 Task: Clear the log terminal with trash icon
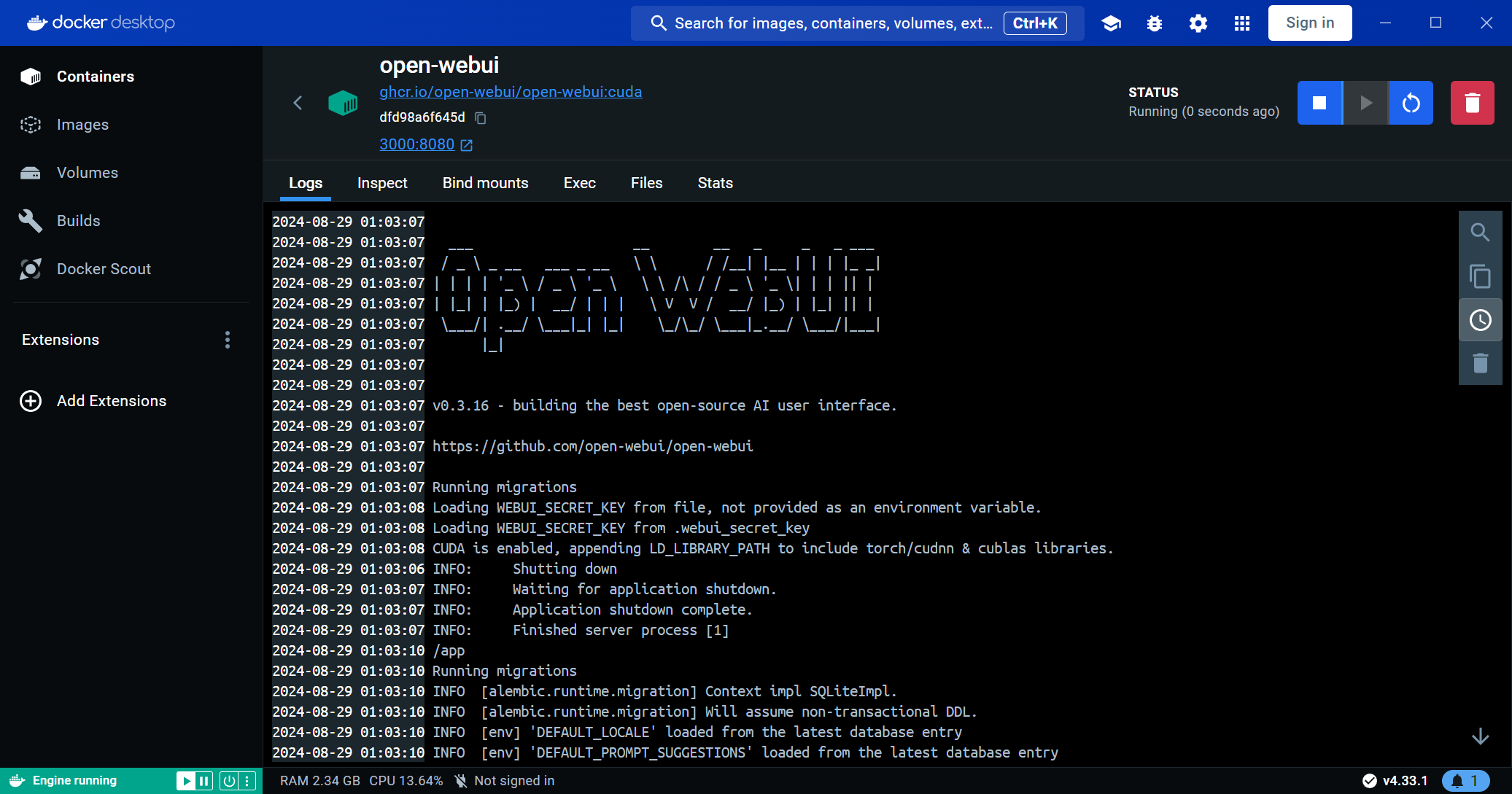point(1480,363)
